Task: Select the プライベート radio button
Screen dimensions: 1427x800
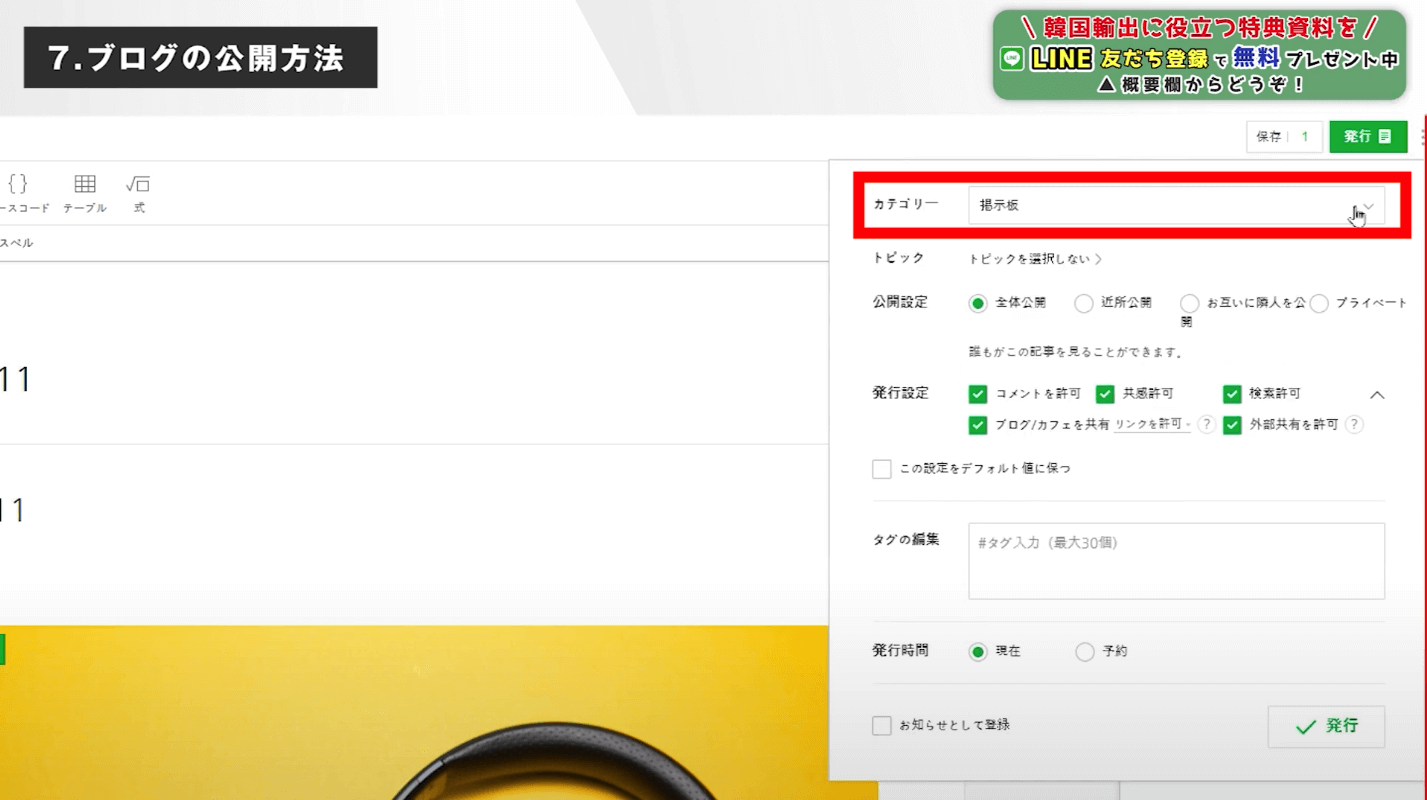Action: [1319, 303]
